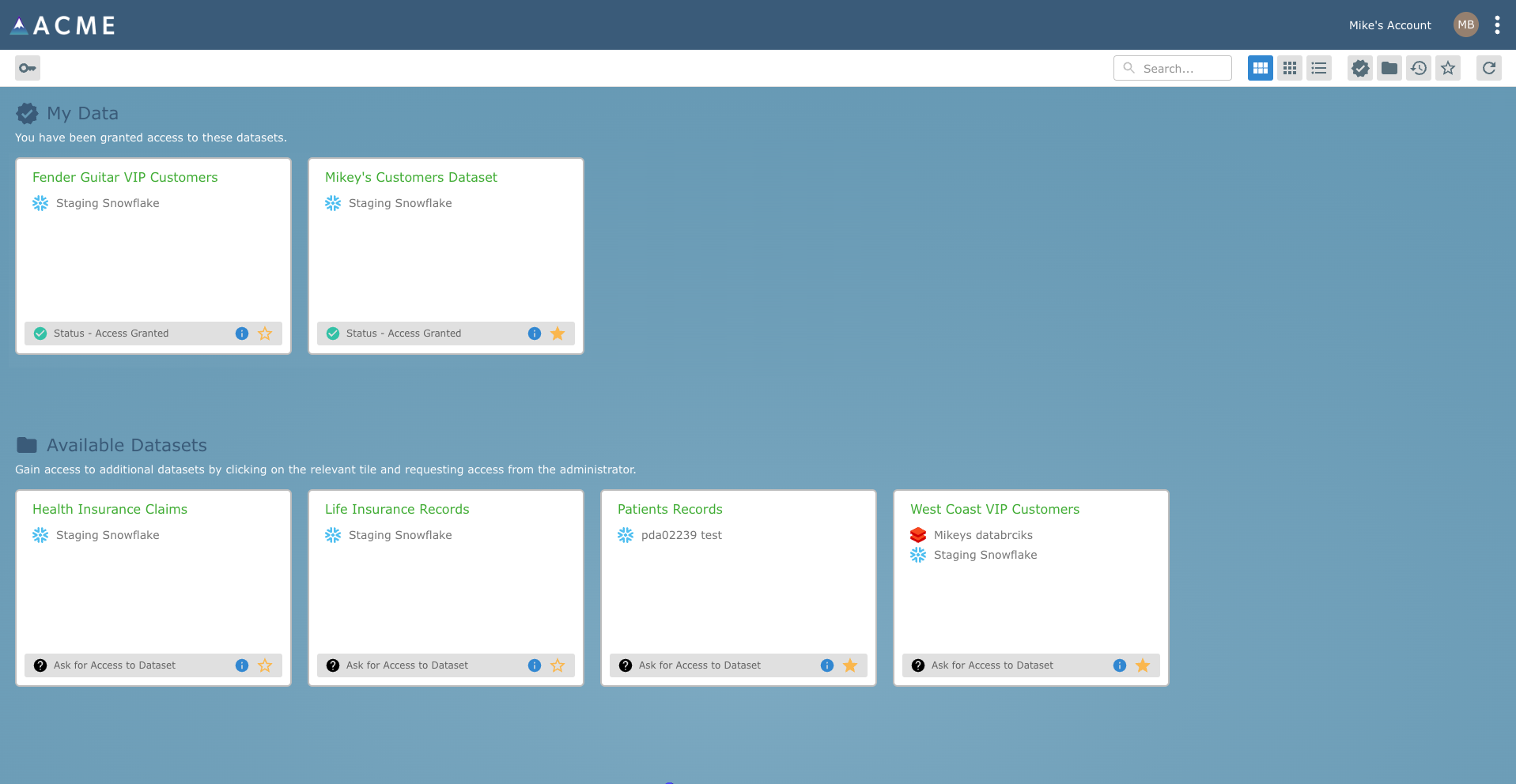The height and width of the screenshot is (784, 1516).
Task: Click 'pda02239 test' connection text
Action: (682, 535)
